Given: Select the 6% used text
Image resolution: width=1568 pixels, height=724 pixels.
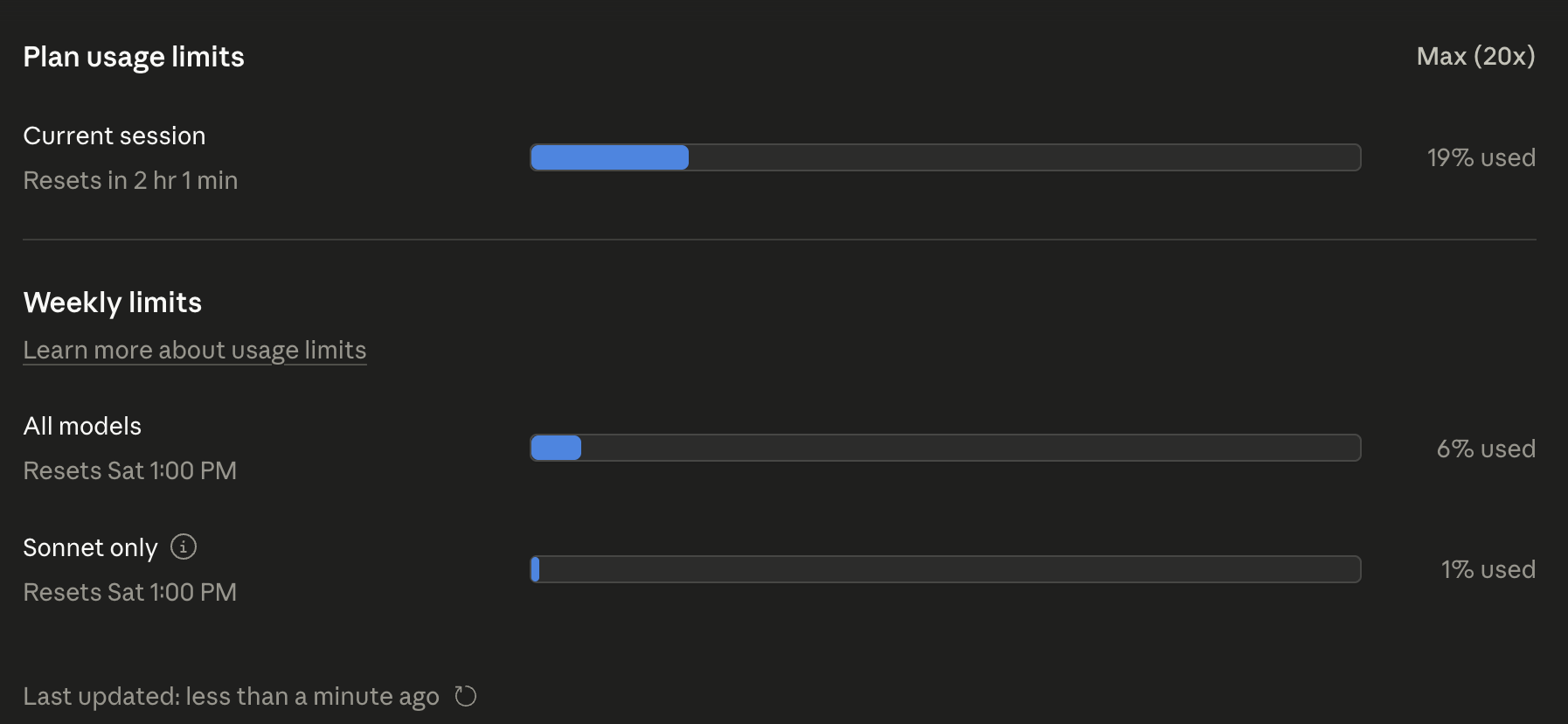Looking at the screenshot, I should 1486,449.
